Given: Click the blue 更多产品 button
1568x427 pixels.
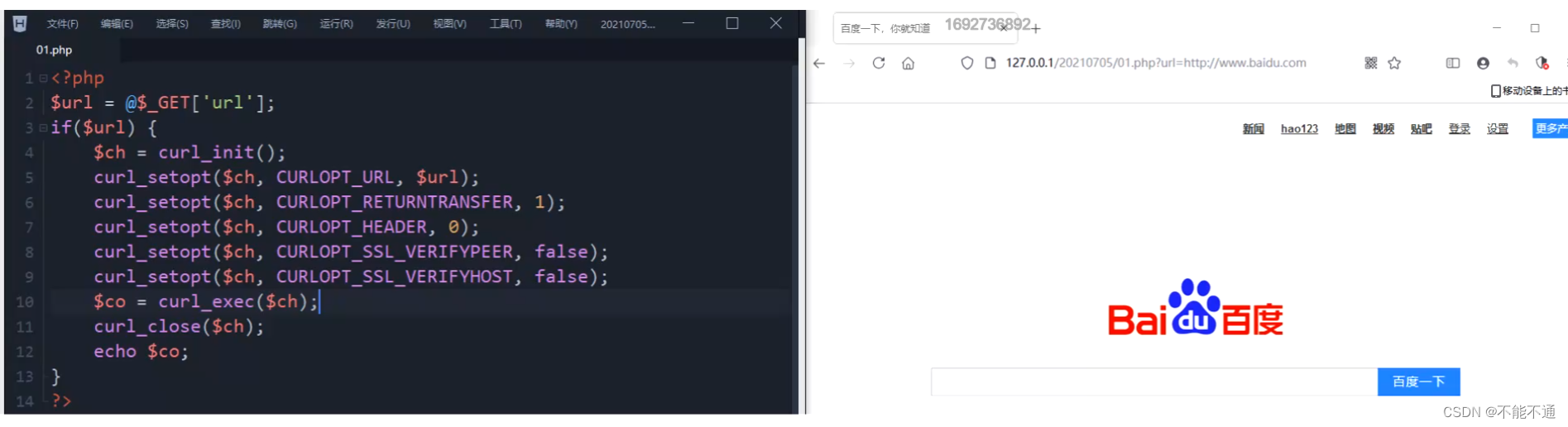Looking at the screenshot, I should [1550, 128].
